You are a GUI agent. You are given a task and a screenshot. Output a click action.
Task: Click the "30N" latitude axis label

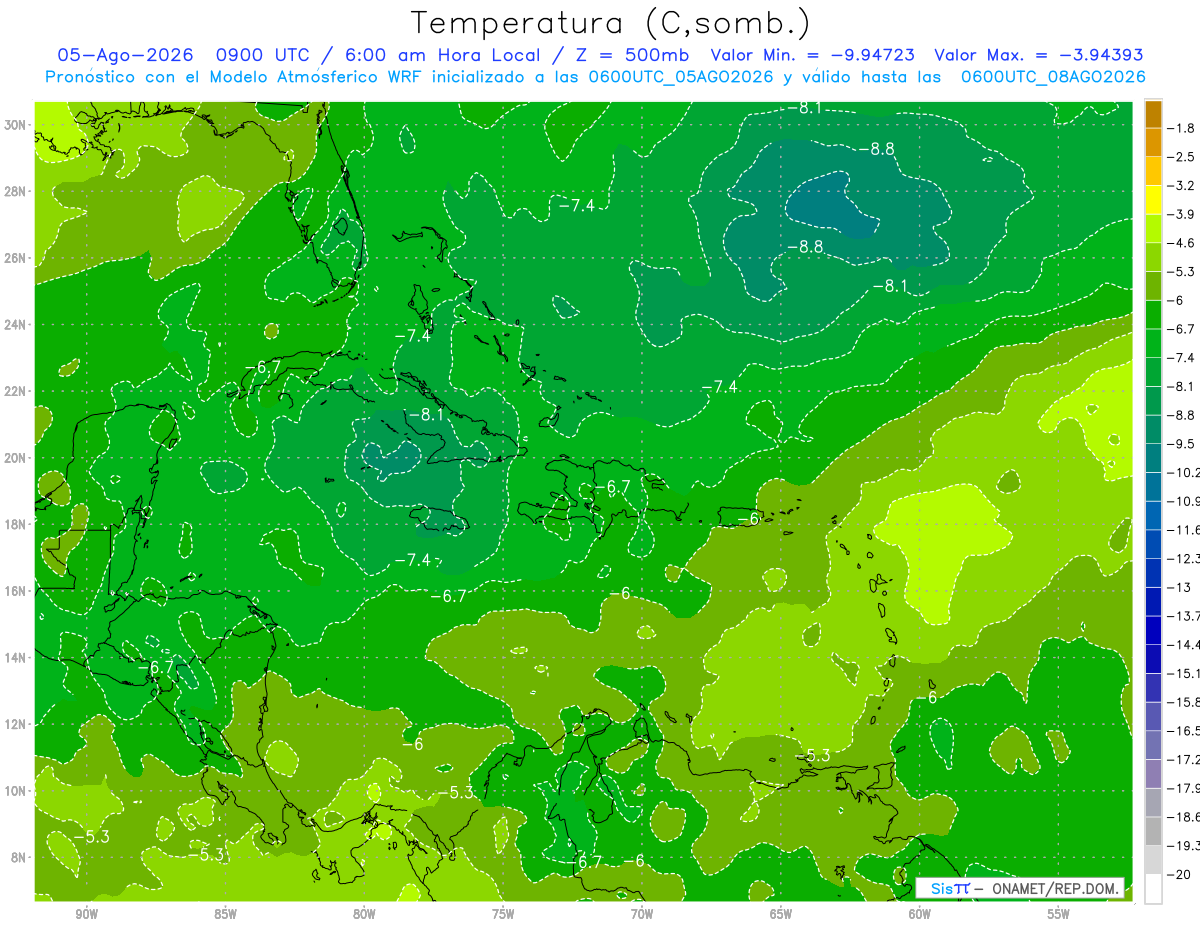click(17, 125)
